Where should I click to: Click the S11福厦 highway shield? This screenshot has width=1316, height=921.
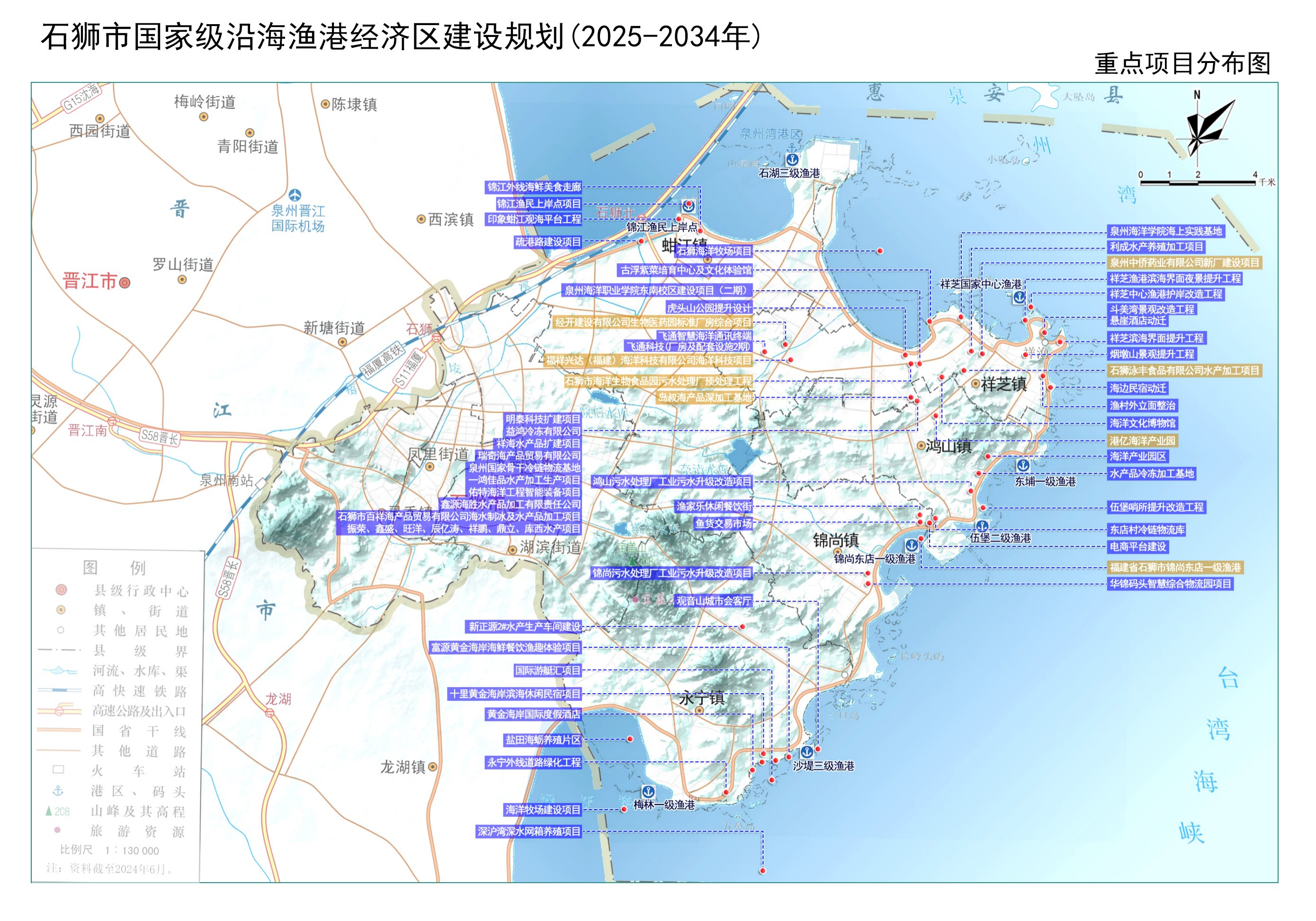[409, 369]
